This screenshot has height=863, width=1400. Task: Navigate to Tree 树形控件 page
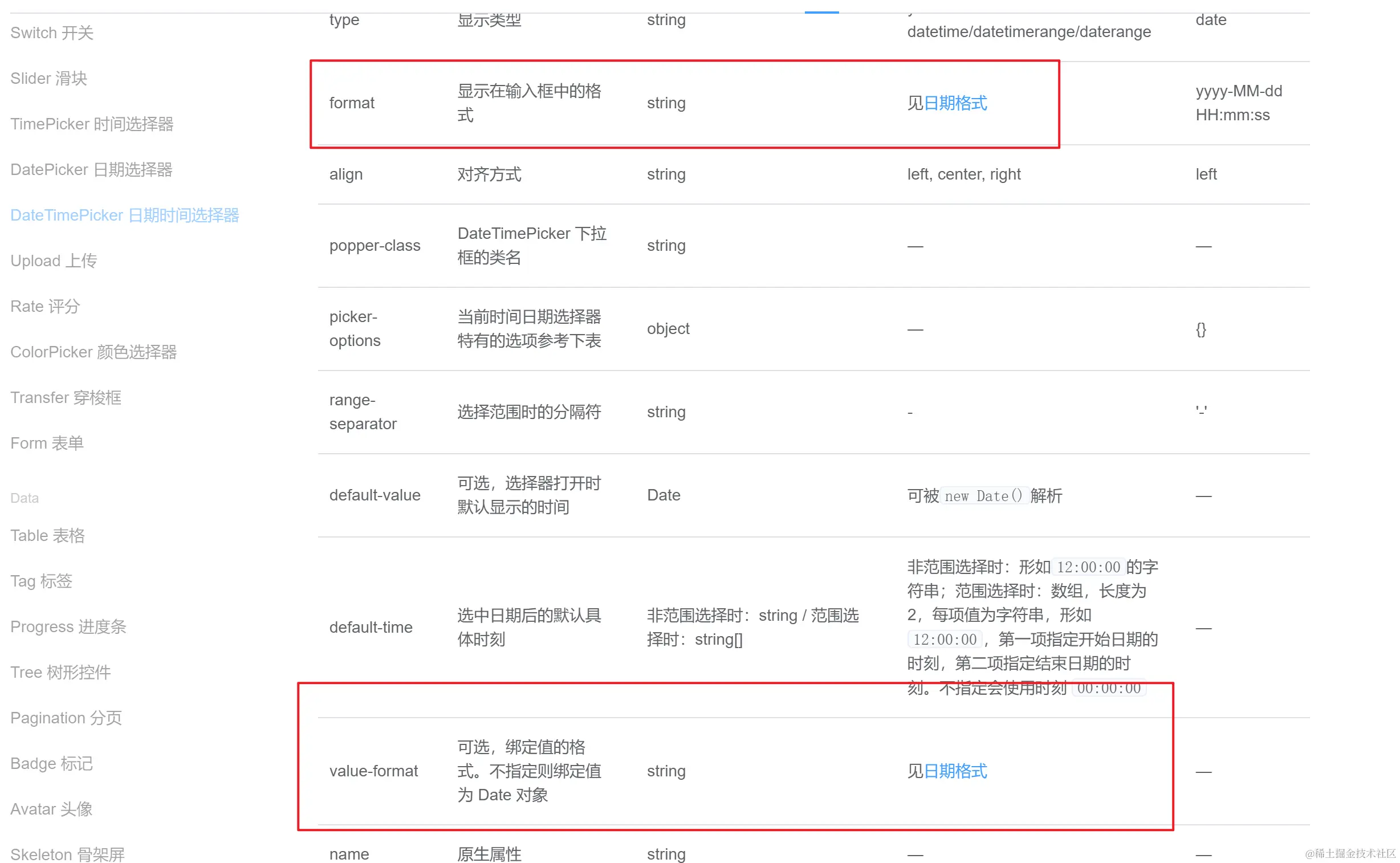60,673
